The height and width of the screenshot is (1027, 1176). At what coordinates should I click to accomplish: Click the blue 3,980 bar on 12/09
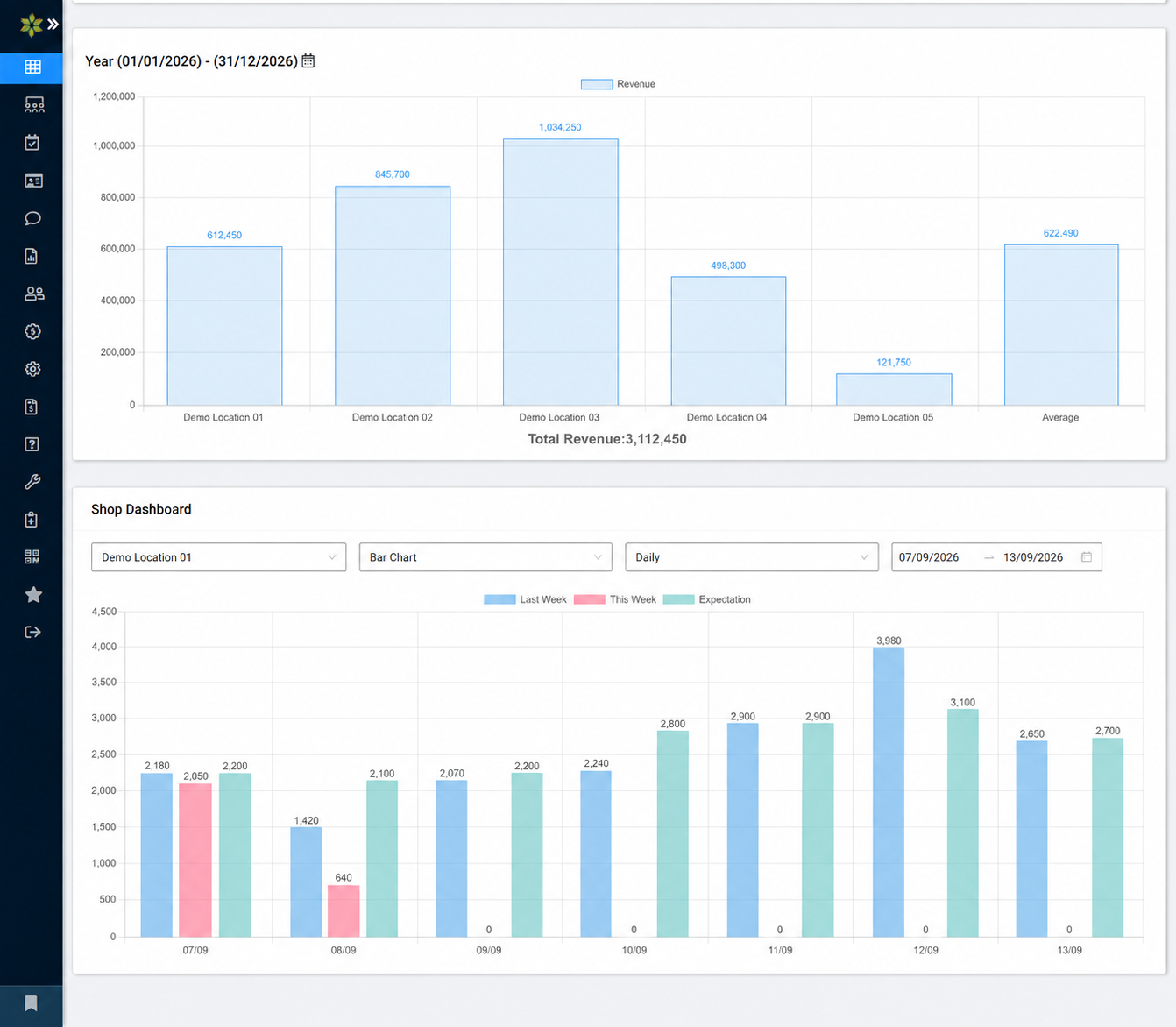(x=889, y=792)
